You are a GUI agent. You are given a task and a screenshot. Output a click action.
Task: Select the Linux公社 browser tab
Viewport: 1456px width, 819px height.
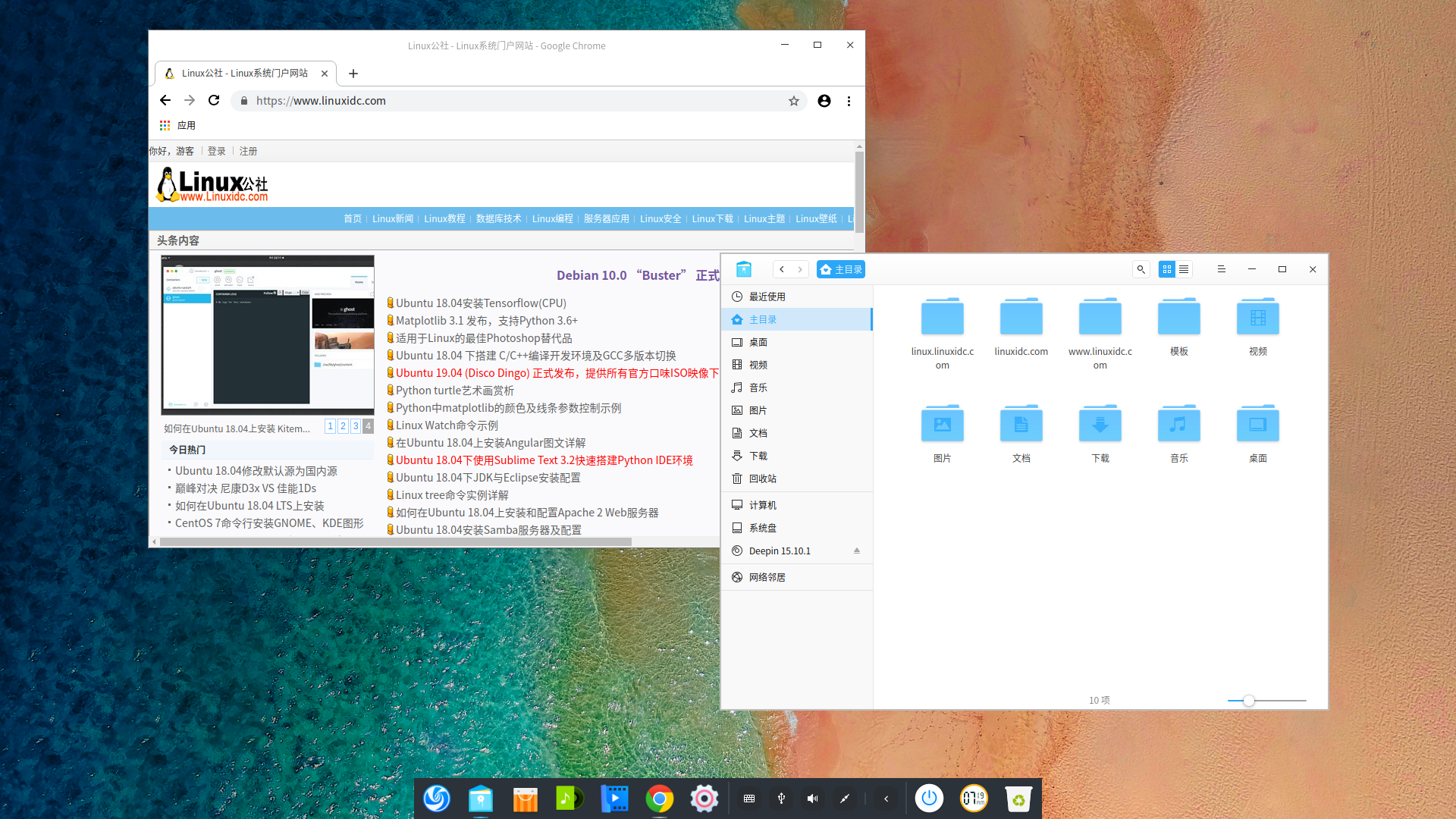tap(246, 74)
